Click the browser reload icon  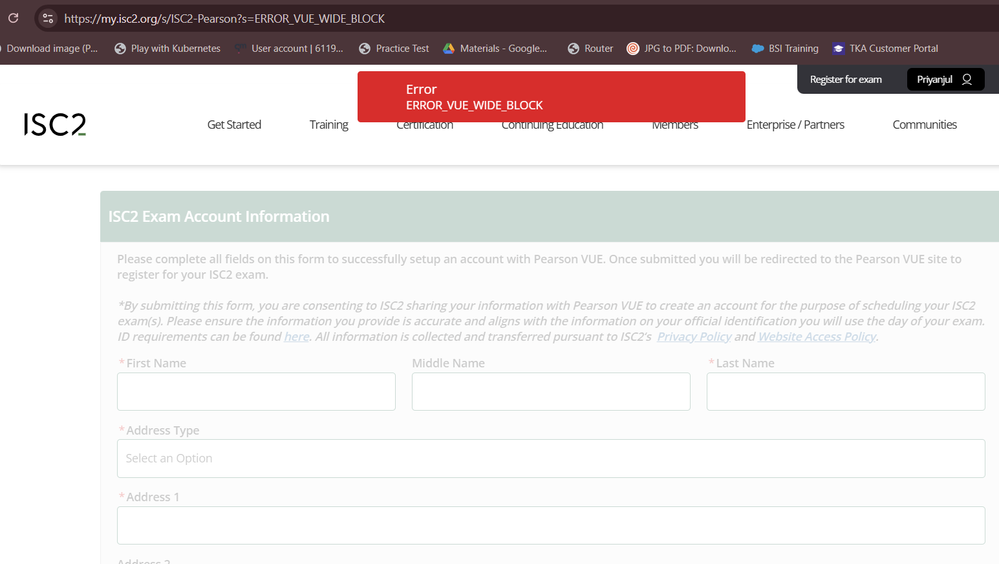click(x=13, y=18)
